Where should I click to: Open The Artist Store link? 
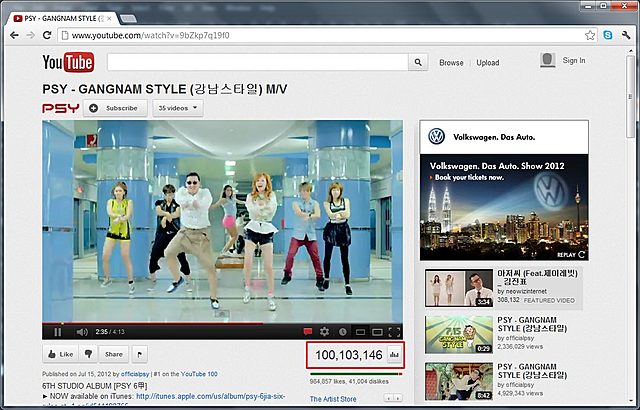tap(333, 399)
